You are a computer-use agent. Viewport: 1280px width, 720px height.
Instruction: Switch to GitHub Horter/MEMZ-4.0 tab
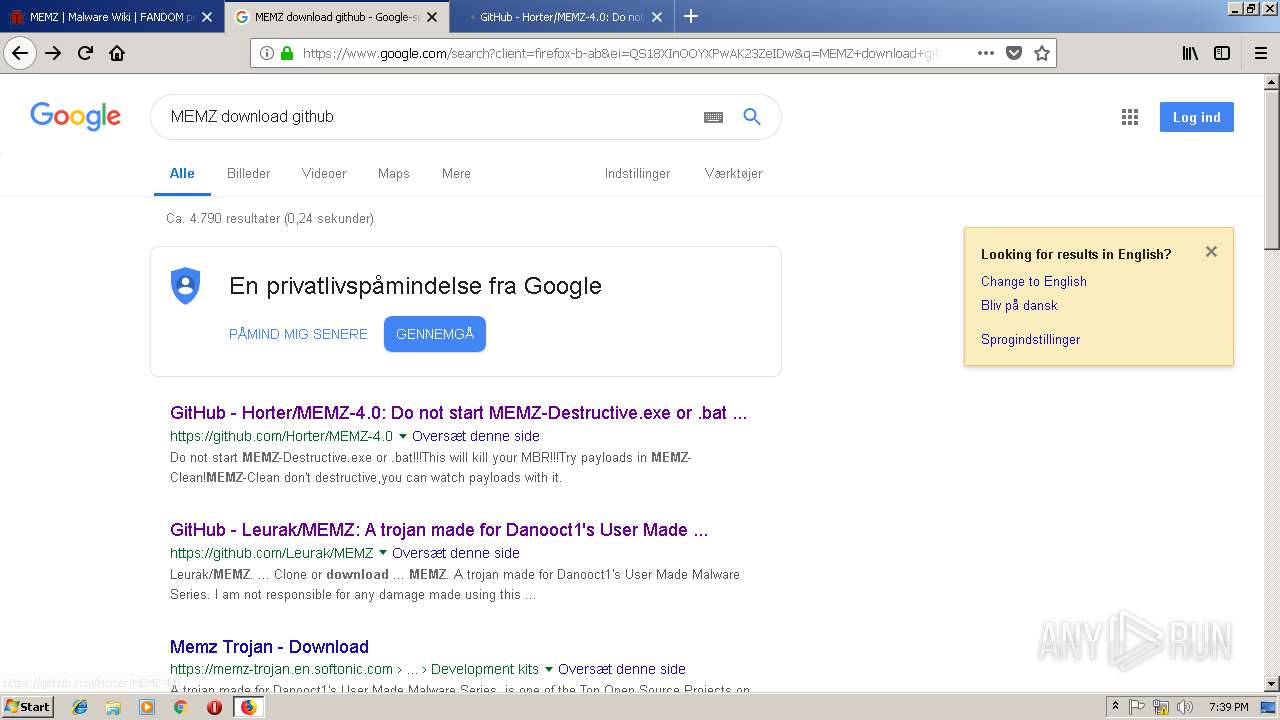560,17
